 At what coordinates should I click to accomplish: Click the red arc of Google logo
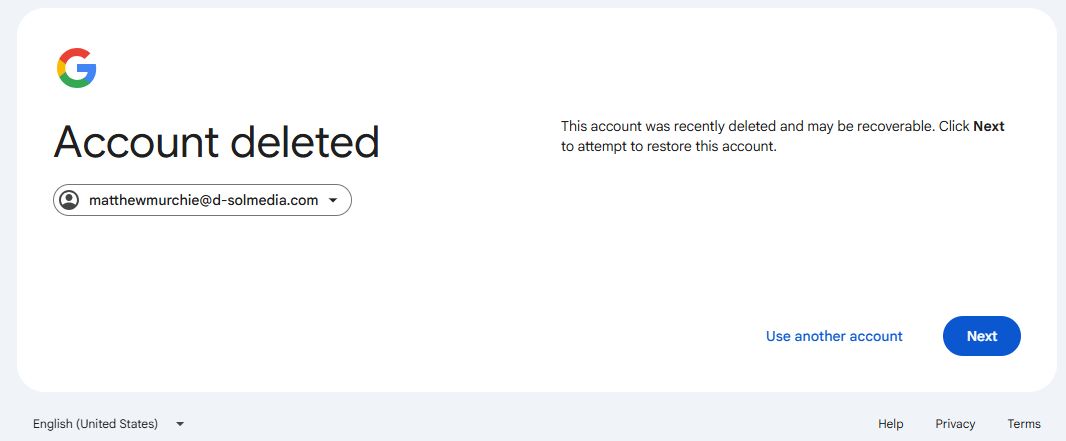pos(73,53)
